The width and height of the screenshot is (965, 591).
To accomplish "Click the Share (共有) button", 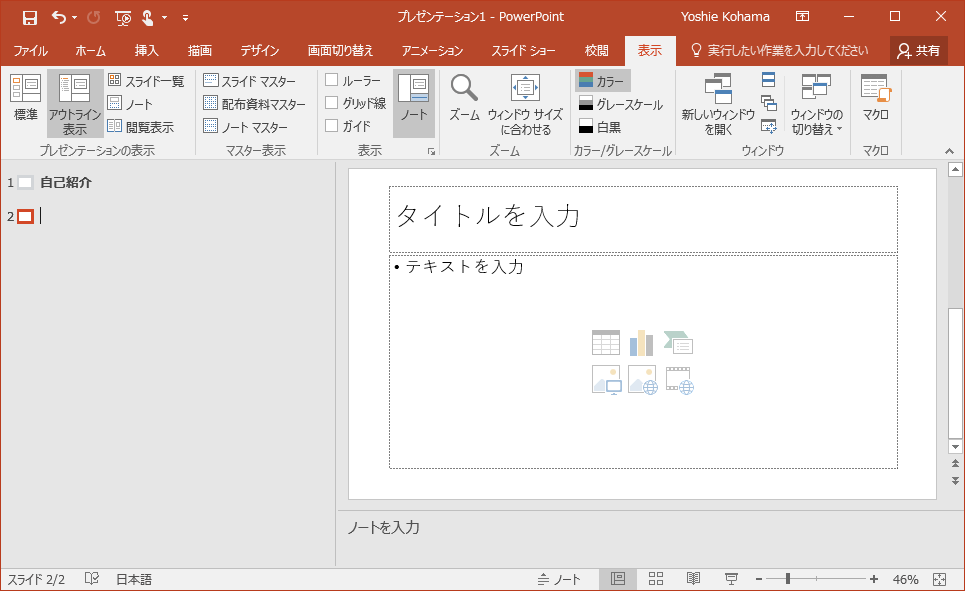I will click(x=918, y=50).
